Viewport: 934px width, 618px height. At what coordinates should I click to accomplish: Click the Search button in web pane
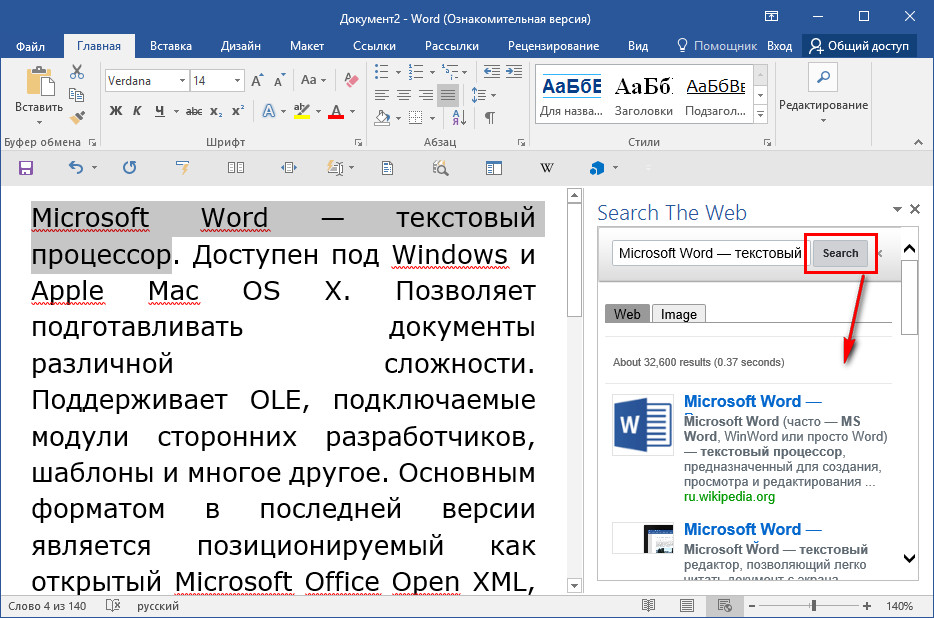(840, 253)
